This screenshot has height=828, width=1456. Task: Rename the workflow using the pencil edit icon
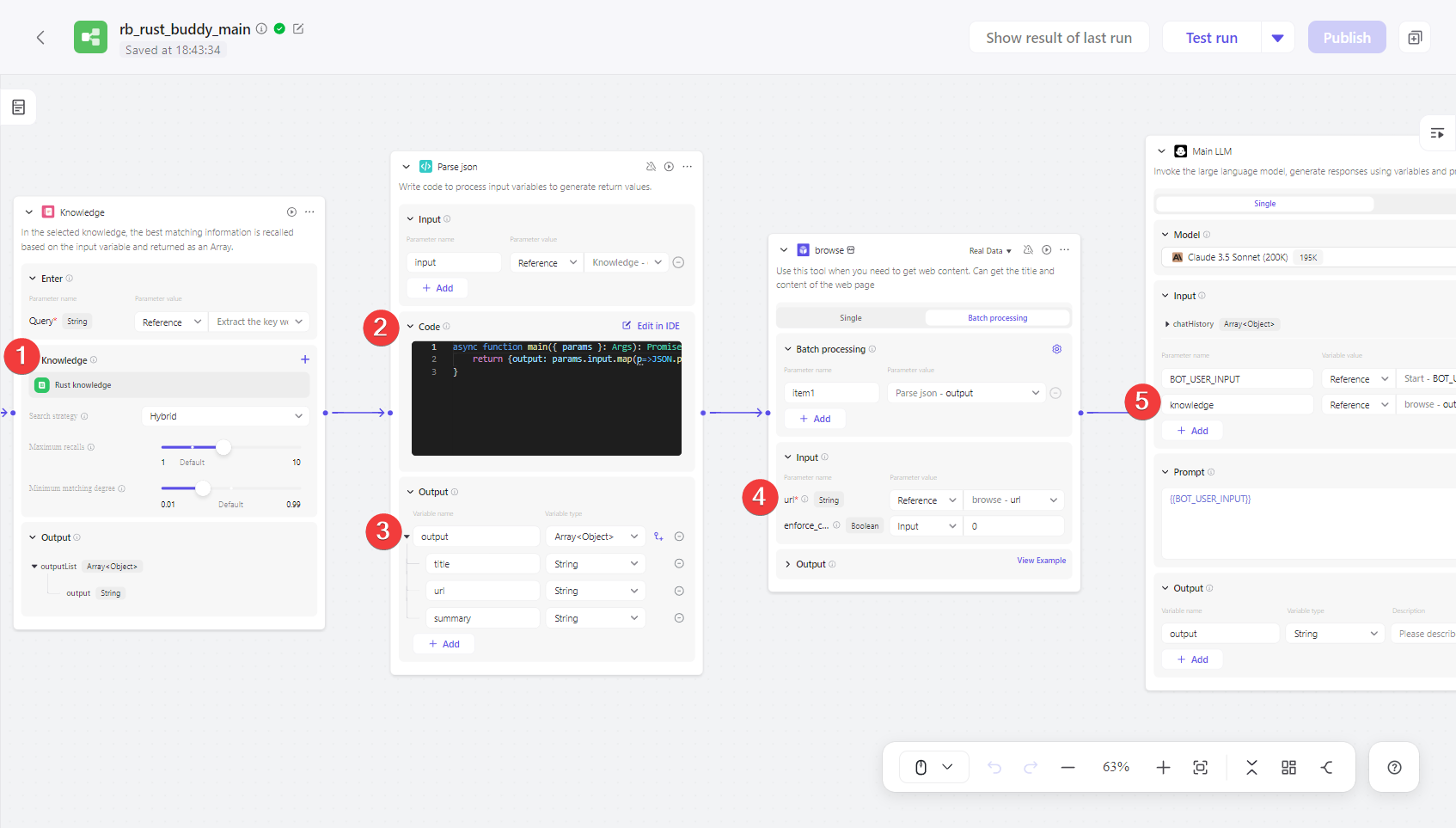(298, 28)
